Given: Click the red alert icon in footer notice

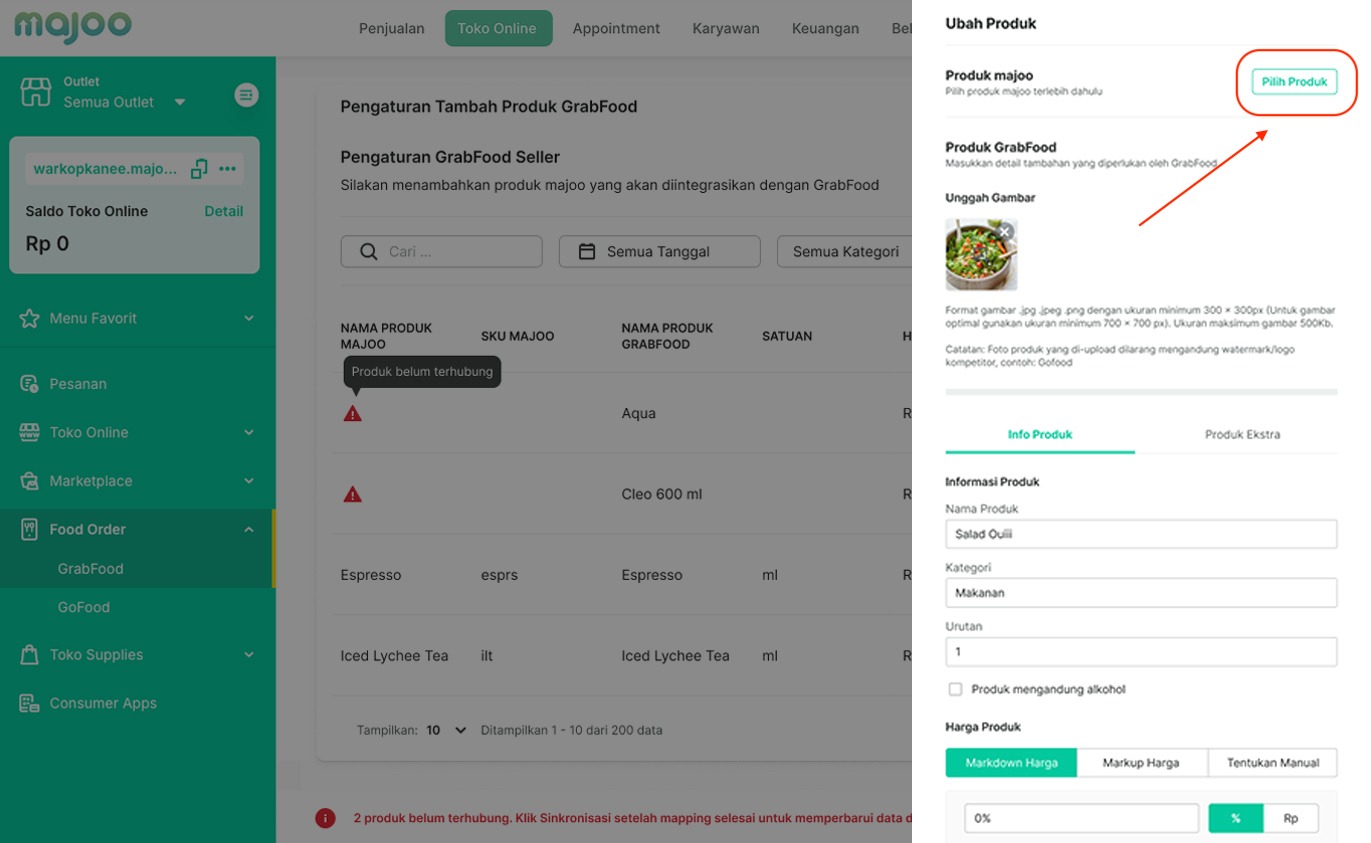Looking at the screenshot, I should coord(325,818).
